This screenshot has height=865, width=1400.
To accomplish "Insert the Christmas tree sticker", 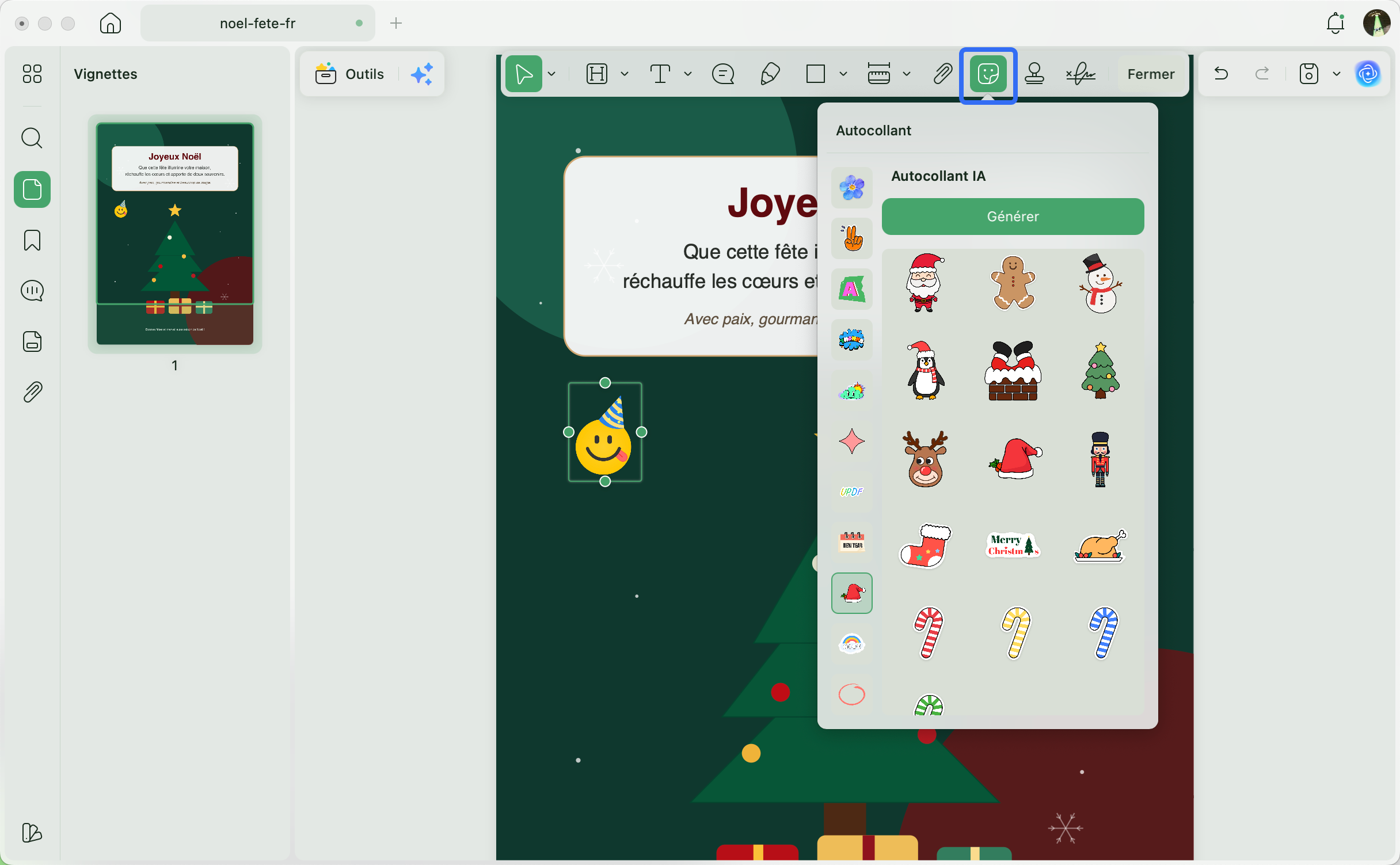I will pos(1100,370).
